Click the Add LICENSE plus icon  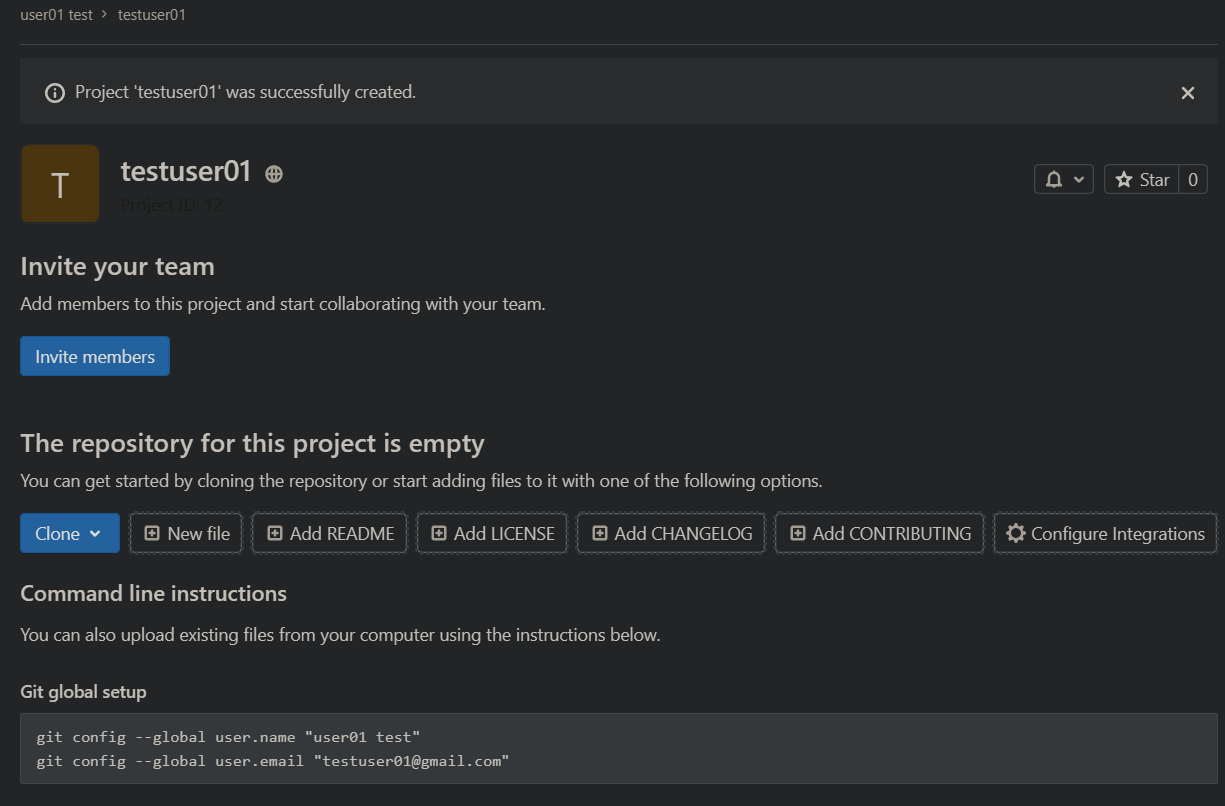tap(438, 534)
